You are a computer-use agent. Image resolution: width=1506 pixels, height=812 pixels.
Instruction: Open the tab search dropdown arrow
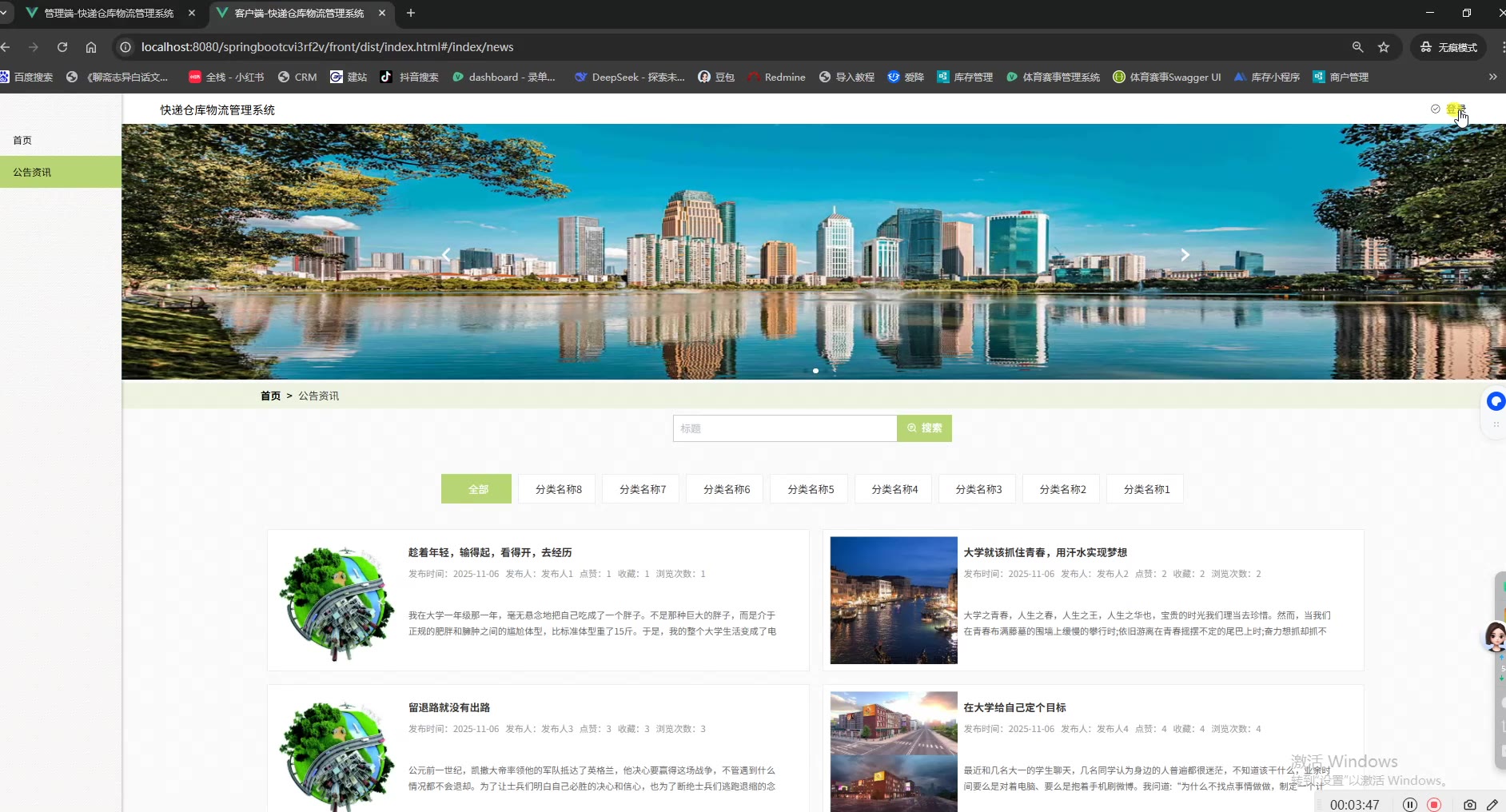click(5, 13)
